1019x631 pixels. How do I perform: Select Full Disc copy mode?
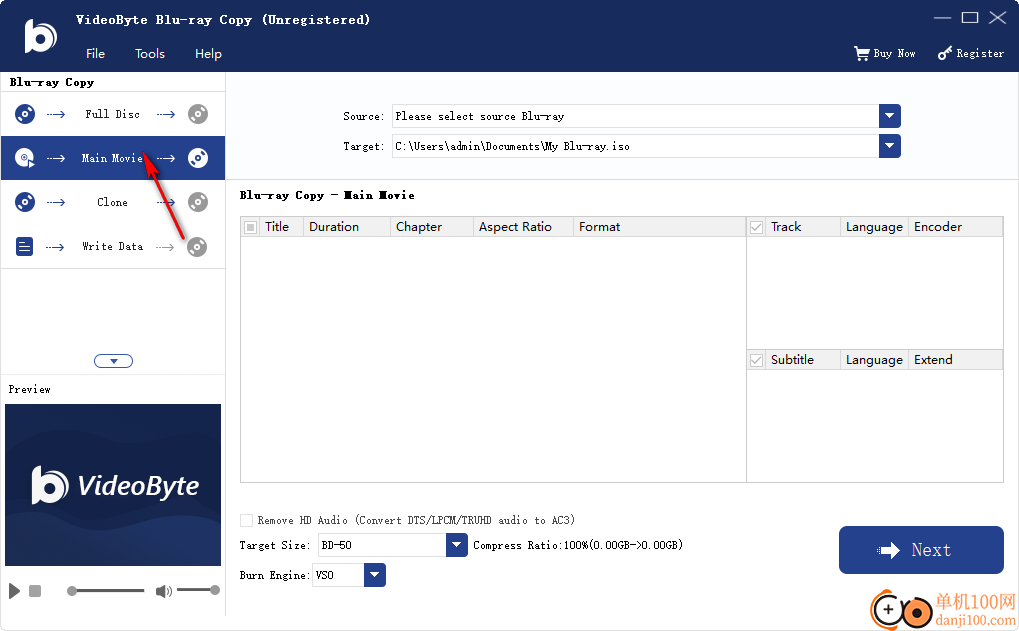click(113, 114)
